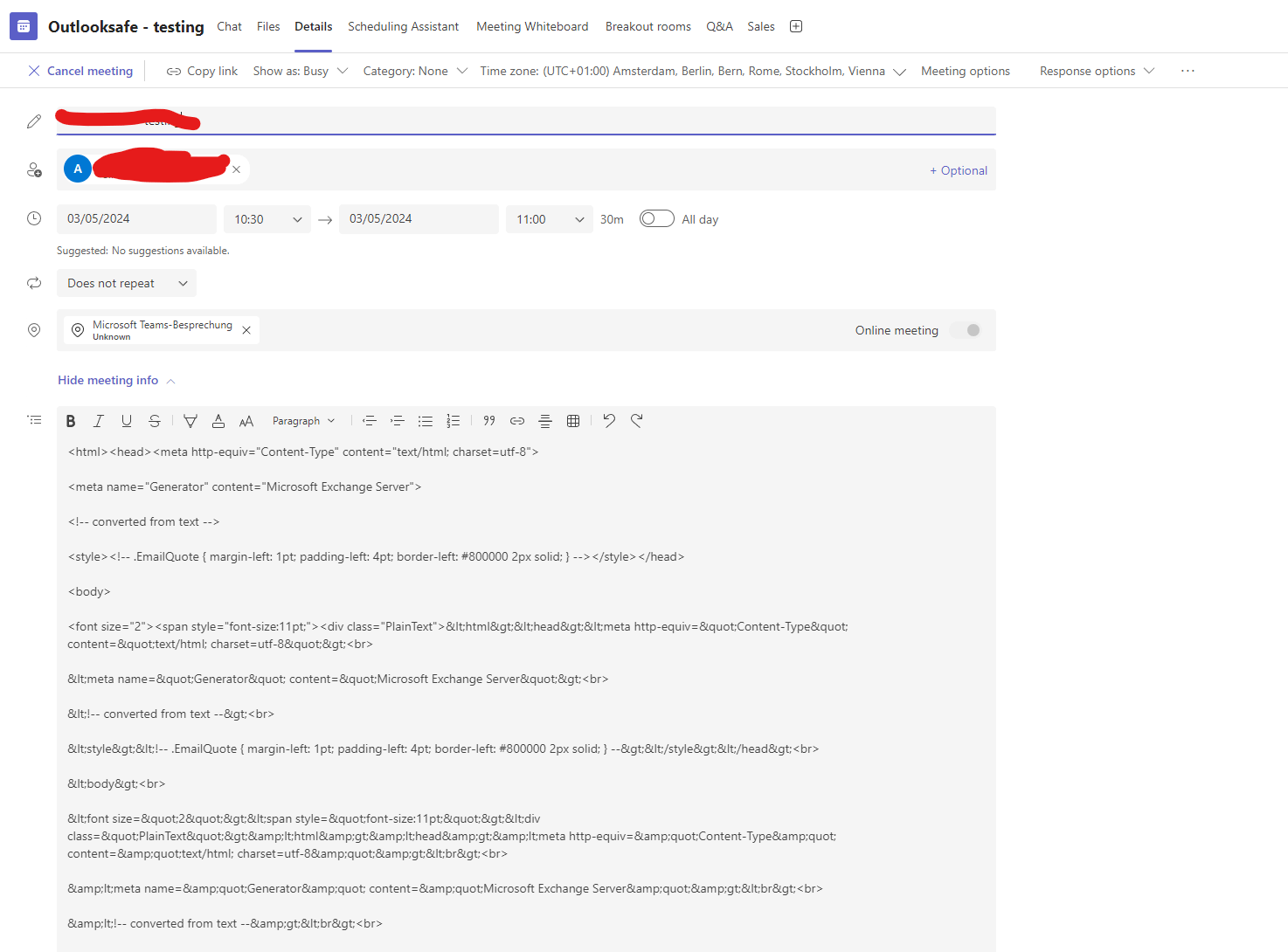Screen dimensions: 1288x952
Task: Decrease indent of the paragraph
Action: [370, 421]
